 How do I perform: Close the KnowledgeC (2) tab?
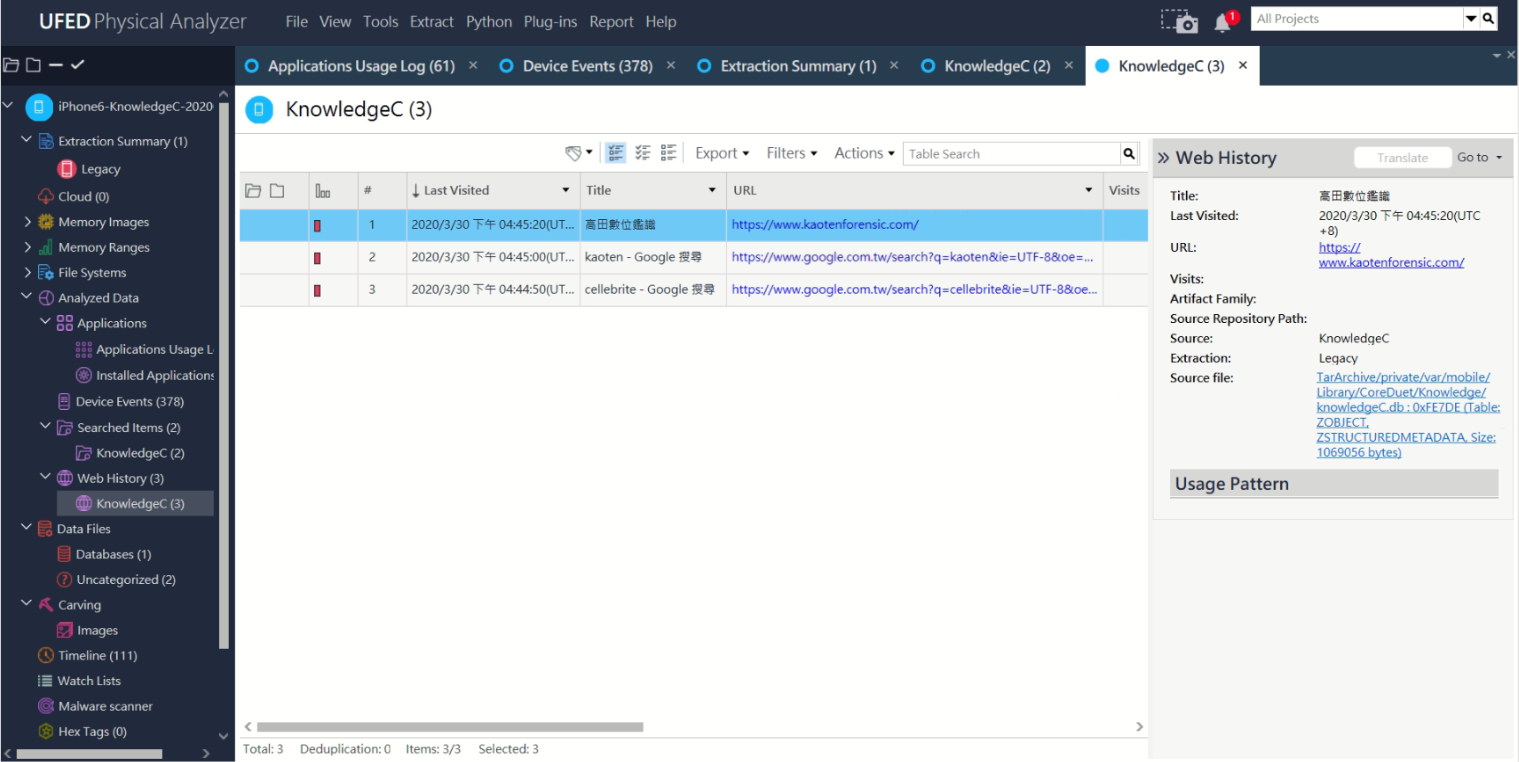coord(1068,65)
